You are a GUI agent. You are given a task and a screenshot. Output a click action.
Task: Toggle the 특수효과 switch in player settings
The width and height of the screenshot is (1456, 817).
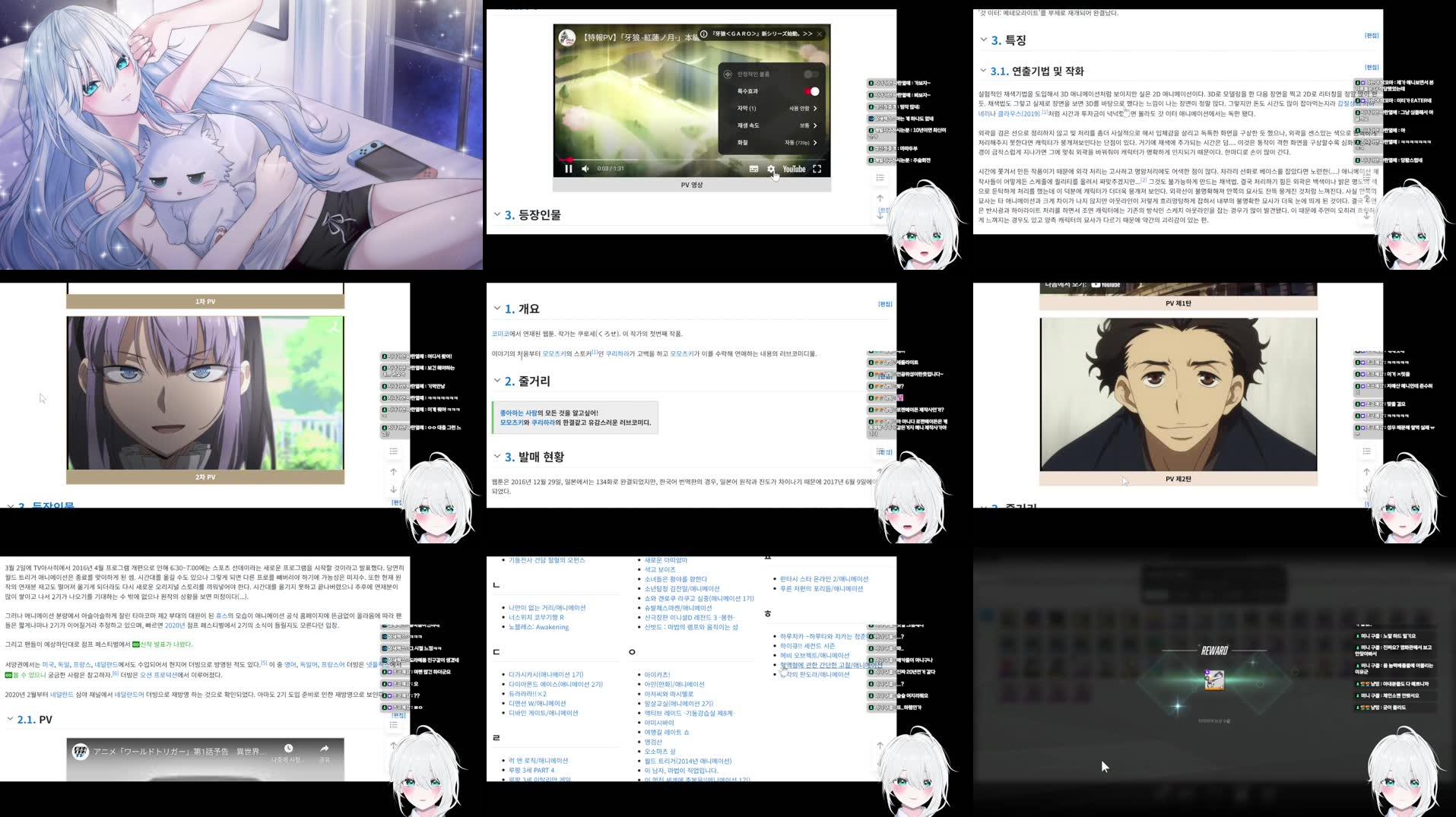click(x=812, y=90)
